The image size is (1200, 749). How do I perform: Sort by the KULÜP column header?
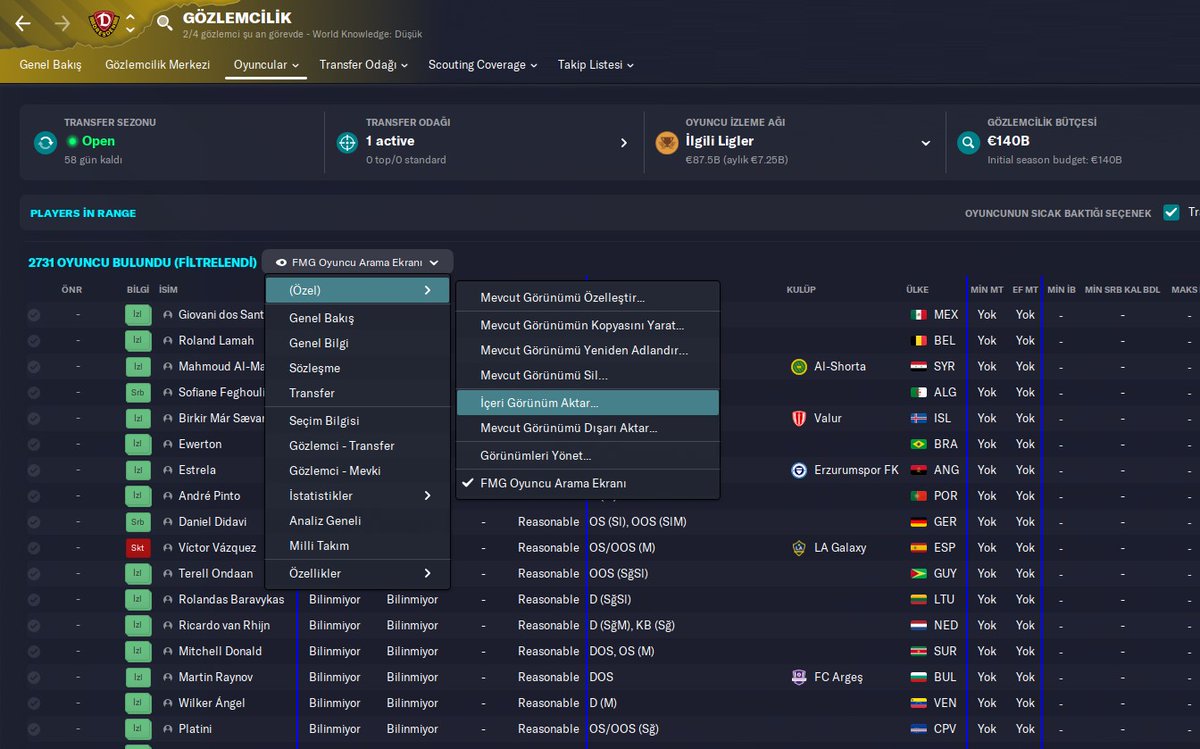point(801,290)
